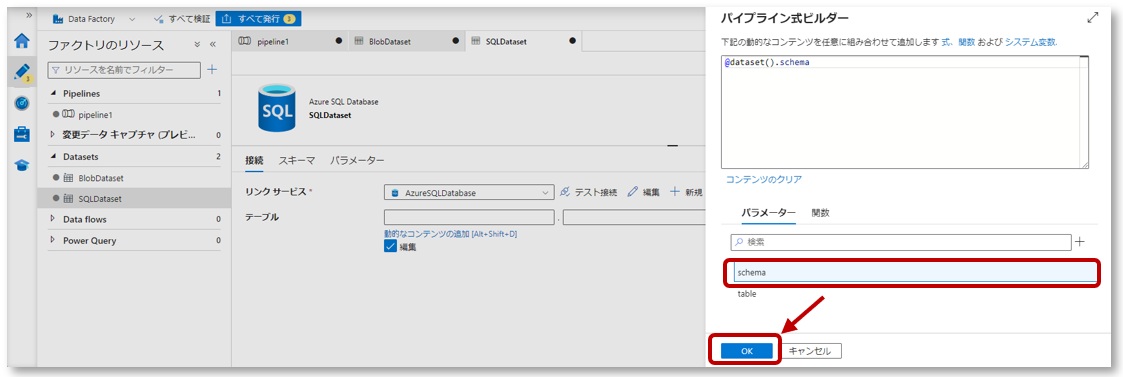Click テスト接続 test connection
The width and height of the screenshot is (1123, 377).
pos(588,192)
